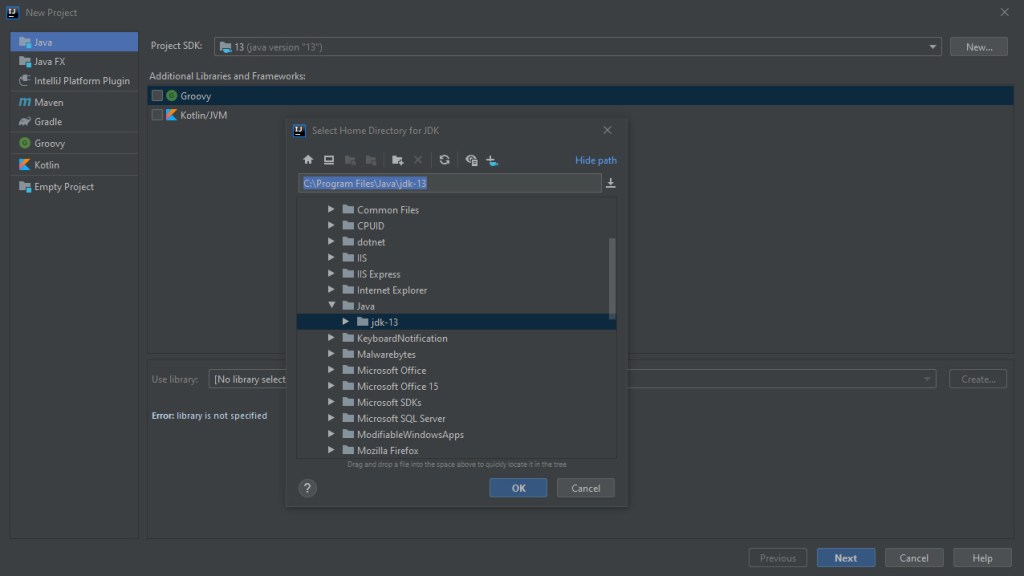Open the path history arrow icon

pyautogui.click(x=611, y=183)
